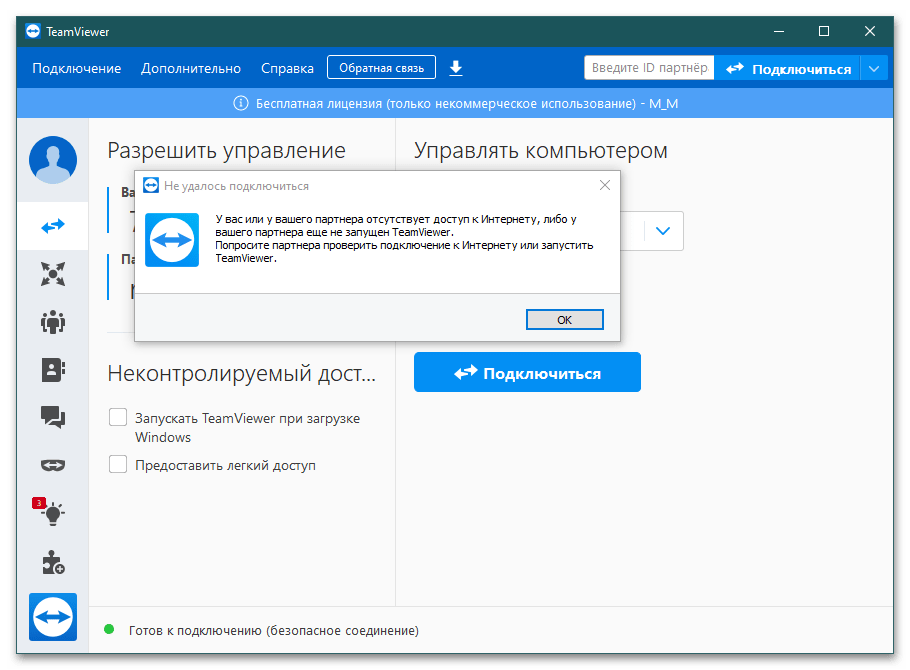Open the Подключение menu

coord(77,69)
